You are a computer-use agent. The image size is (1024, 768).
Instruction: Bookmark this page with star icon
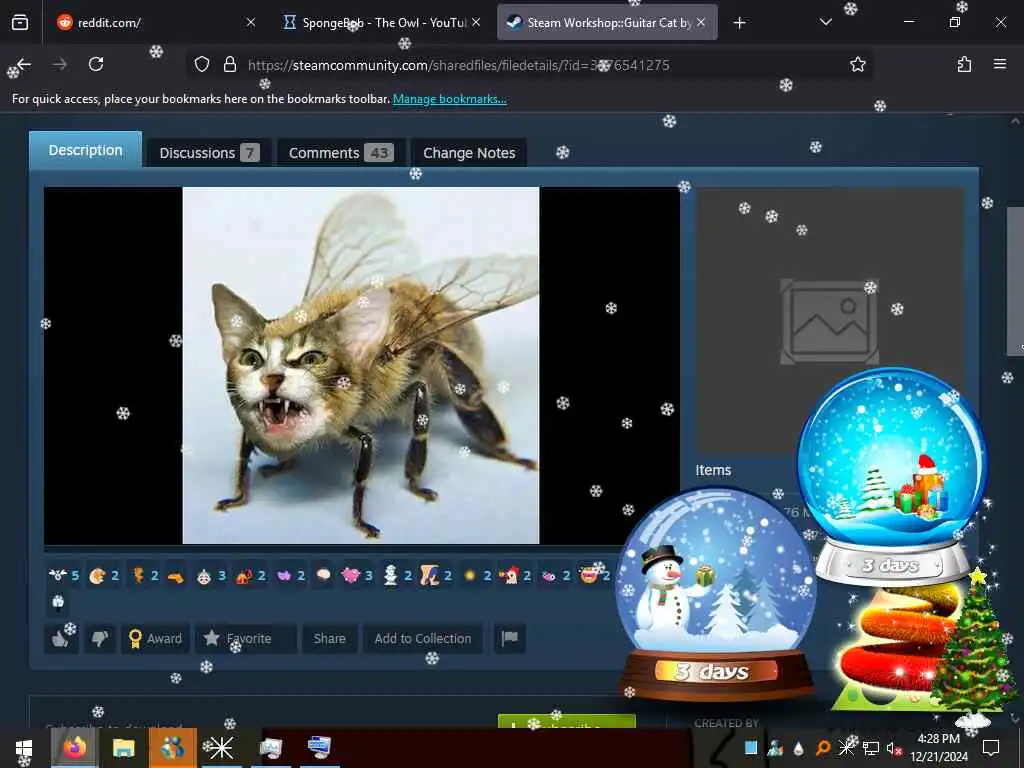(857, 65)
